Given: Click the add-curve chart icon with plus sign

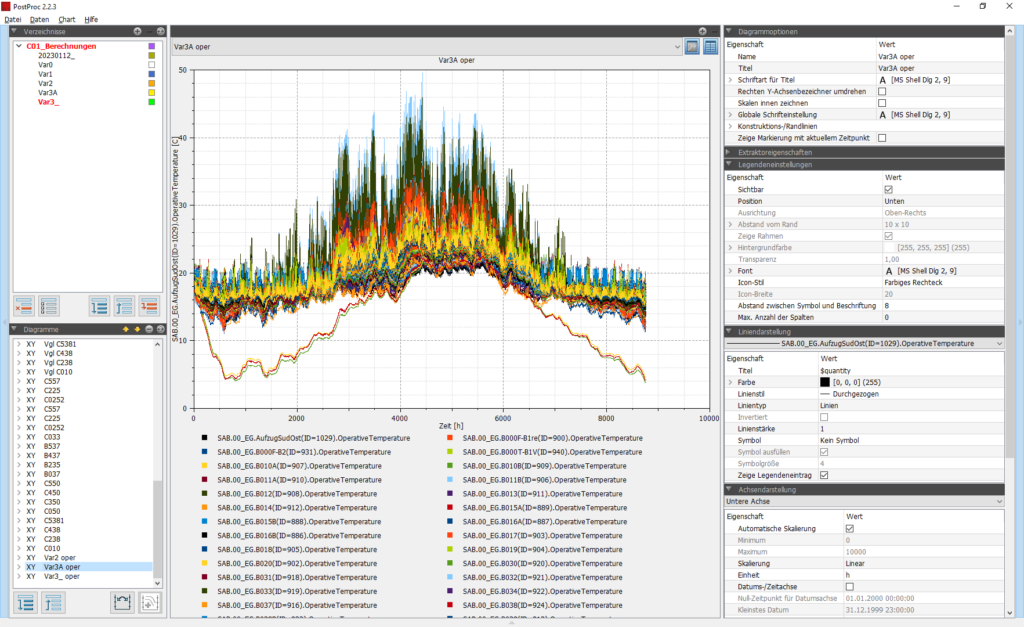Looking at the screenshot, I should coord(149,603).
